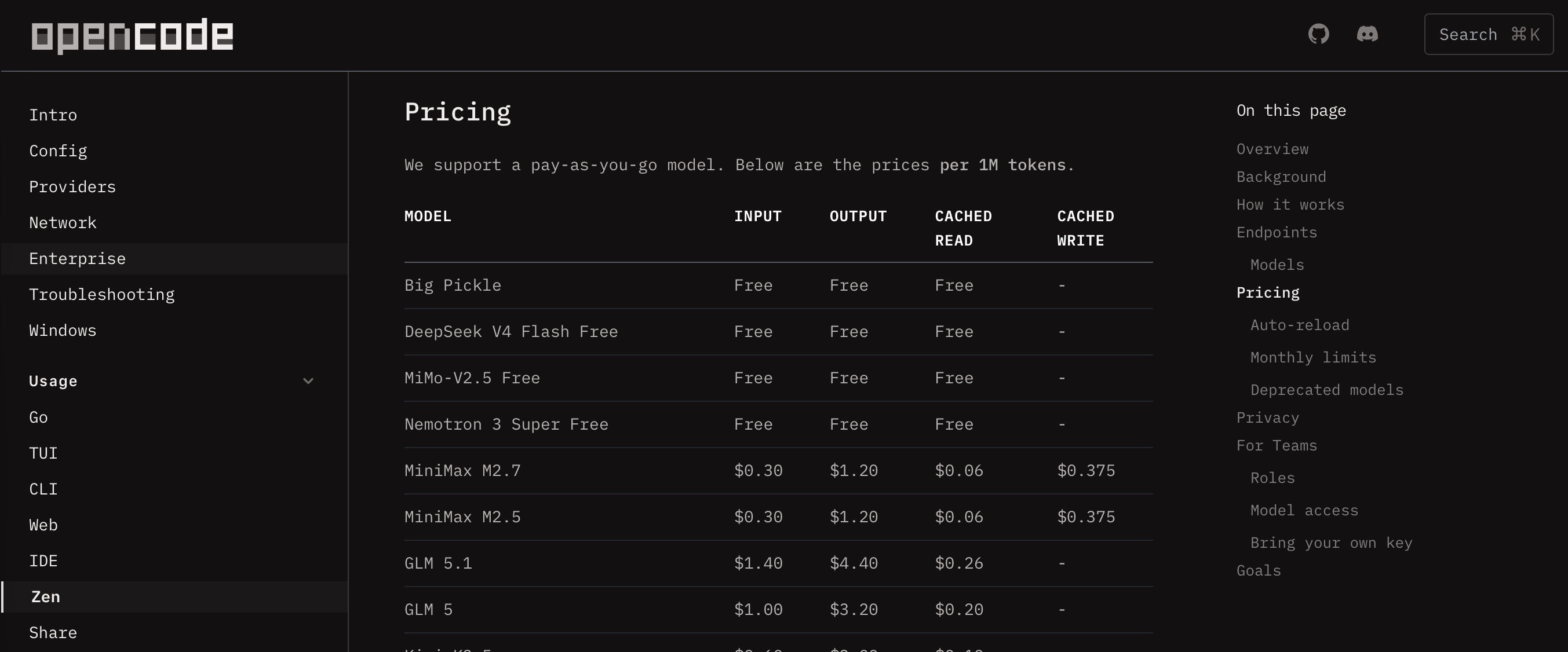
Task: Jump to For Teams section
Action: pos(1277,445)
